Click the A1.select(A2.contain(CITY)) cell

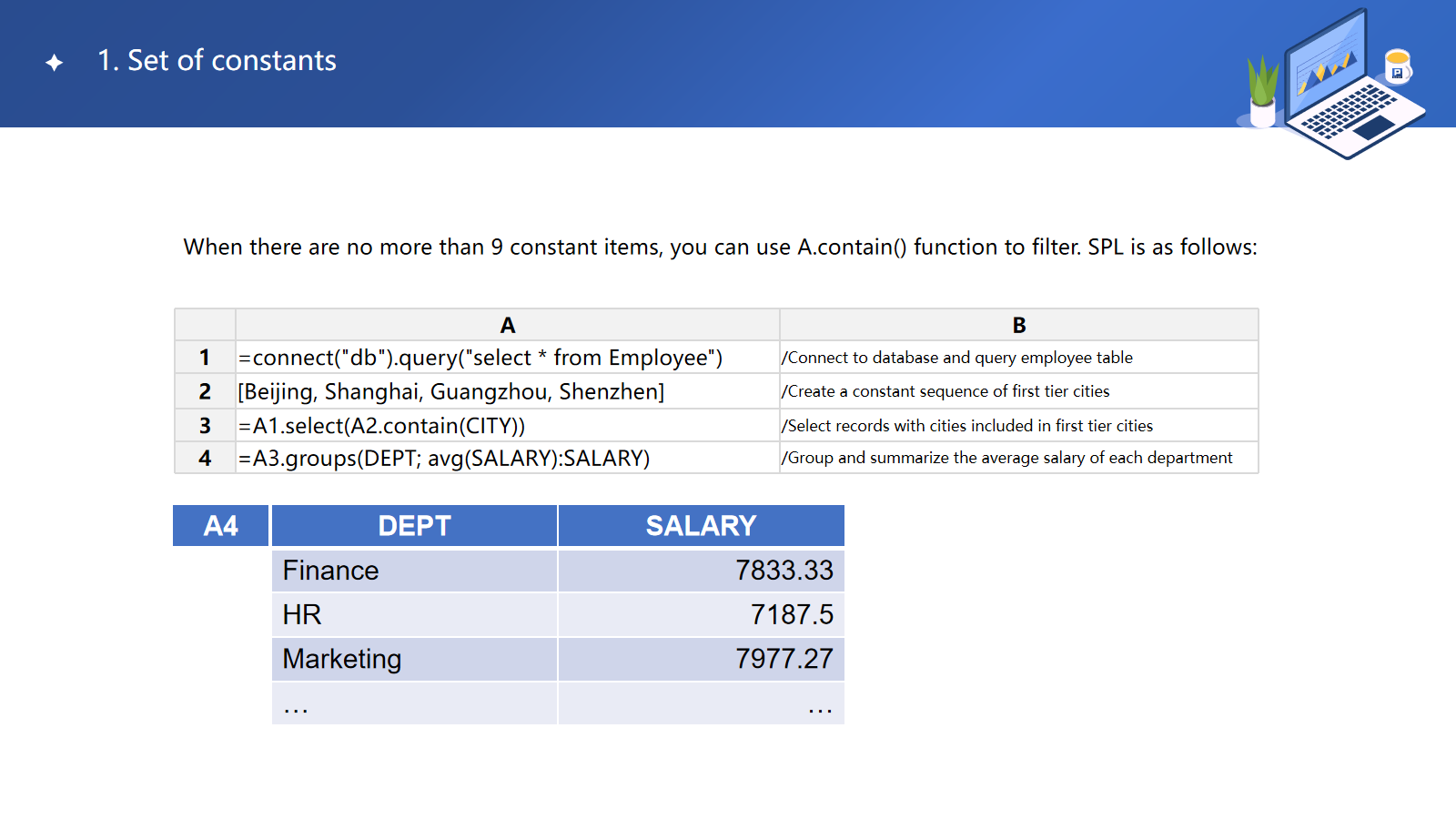[507, 426]
